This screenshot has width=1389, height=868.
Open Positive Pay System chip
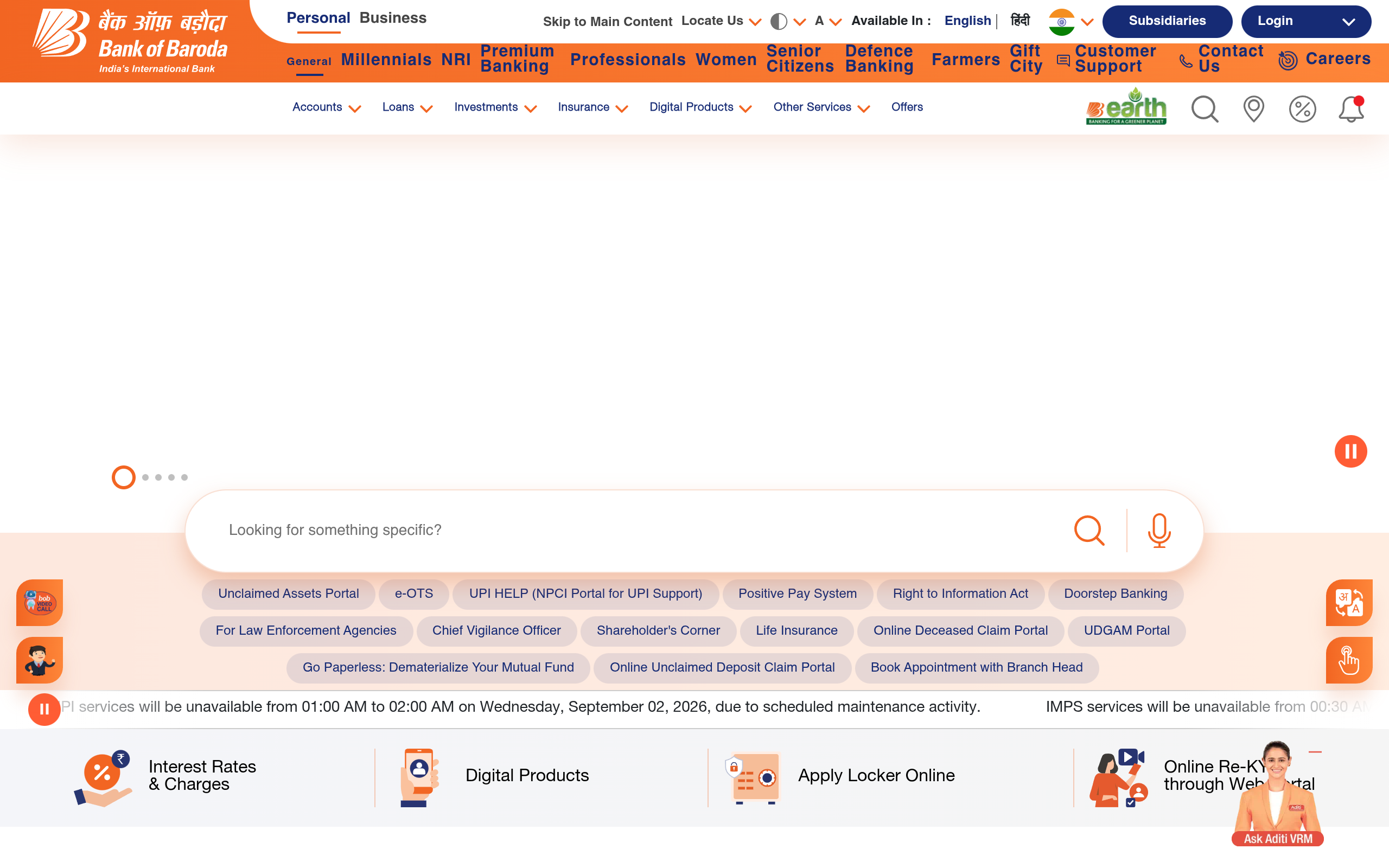coord(797,593)
